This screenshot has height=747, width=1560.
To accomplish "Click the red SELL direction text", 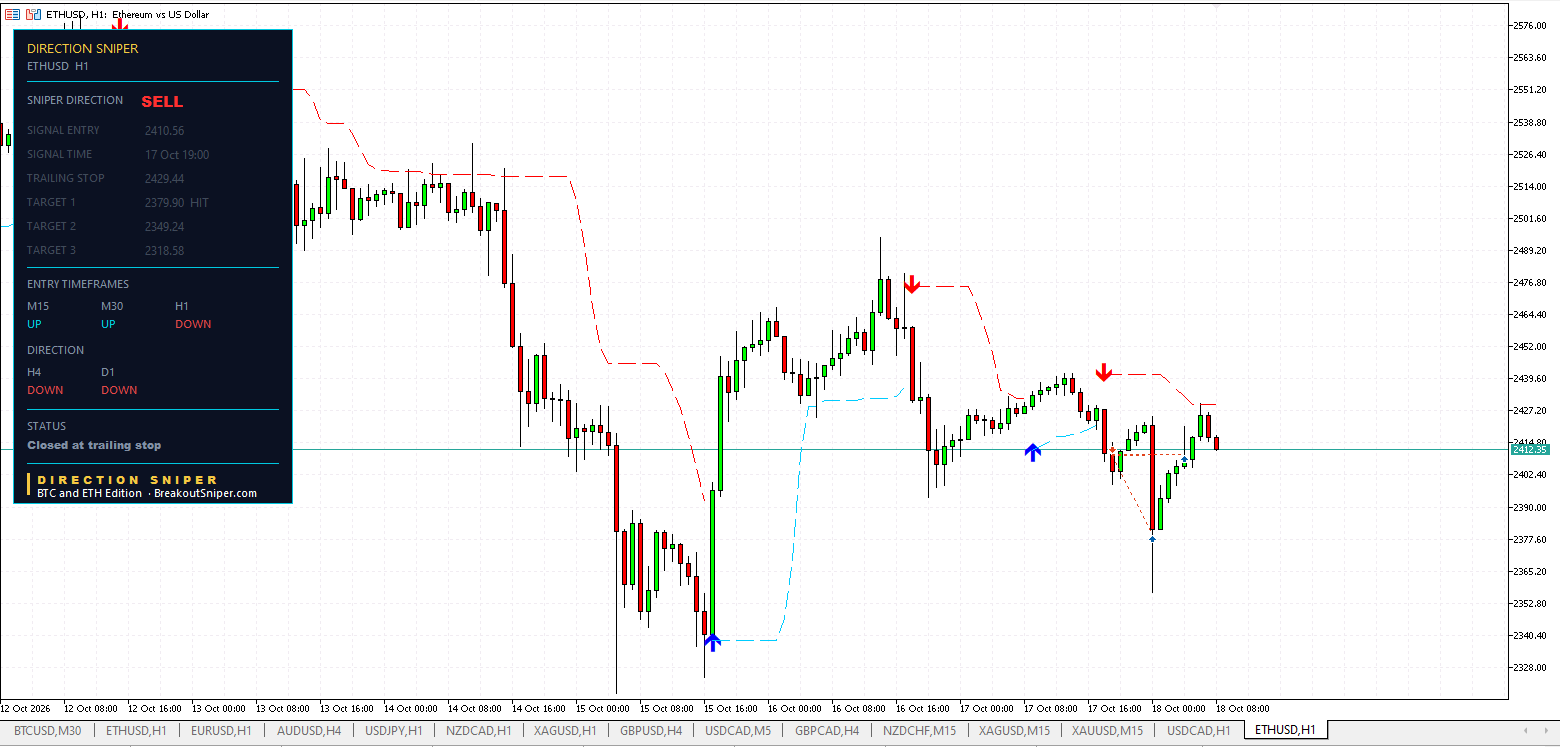I will click(162, 102).
